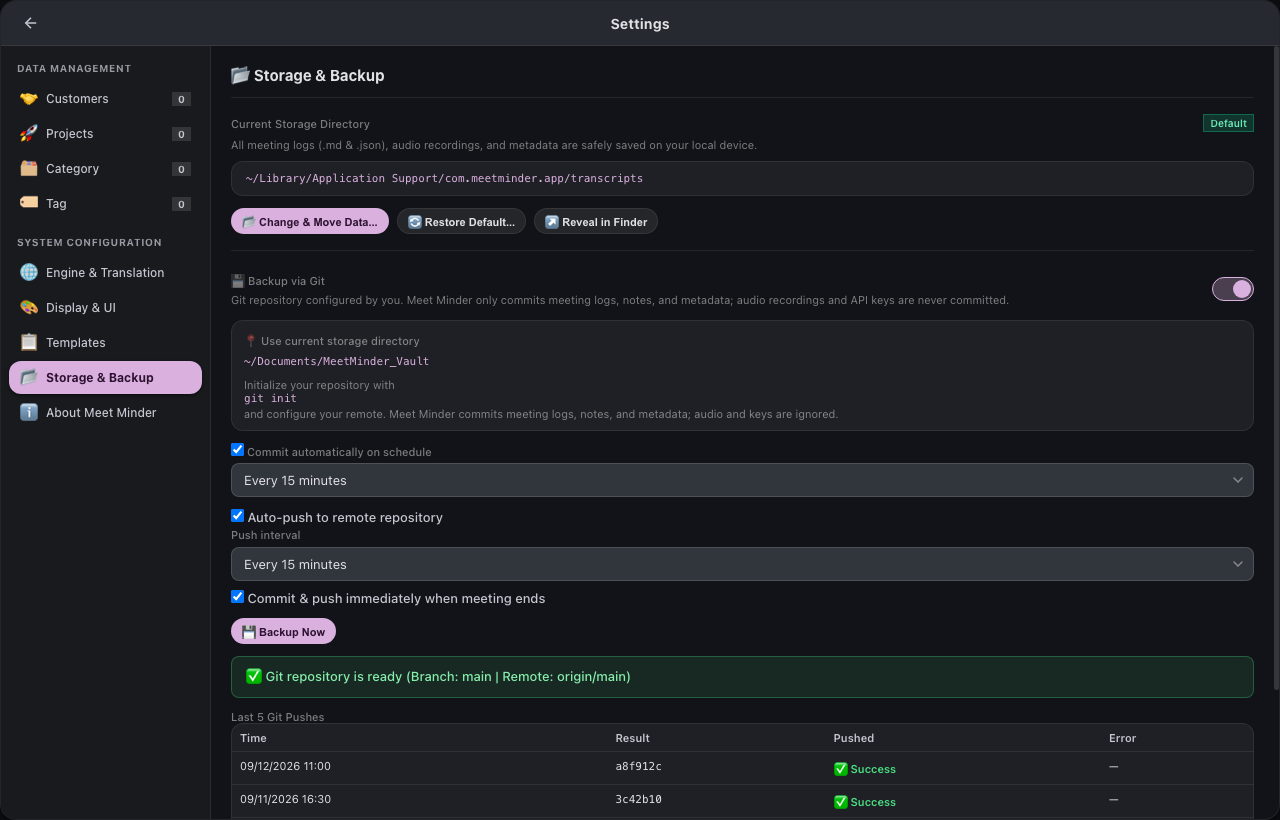The image size is (1280, 820).
Task: Click the Tag count badge
Action: point(181,204)
